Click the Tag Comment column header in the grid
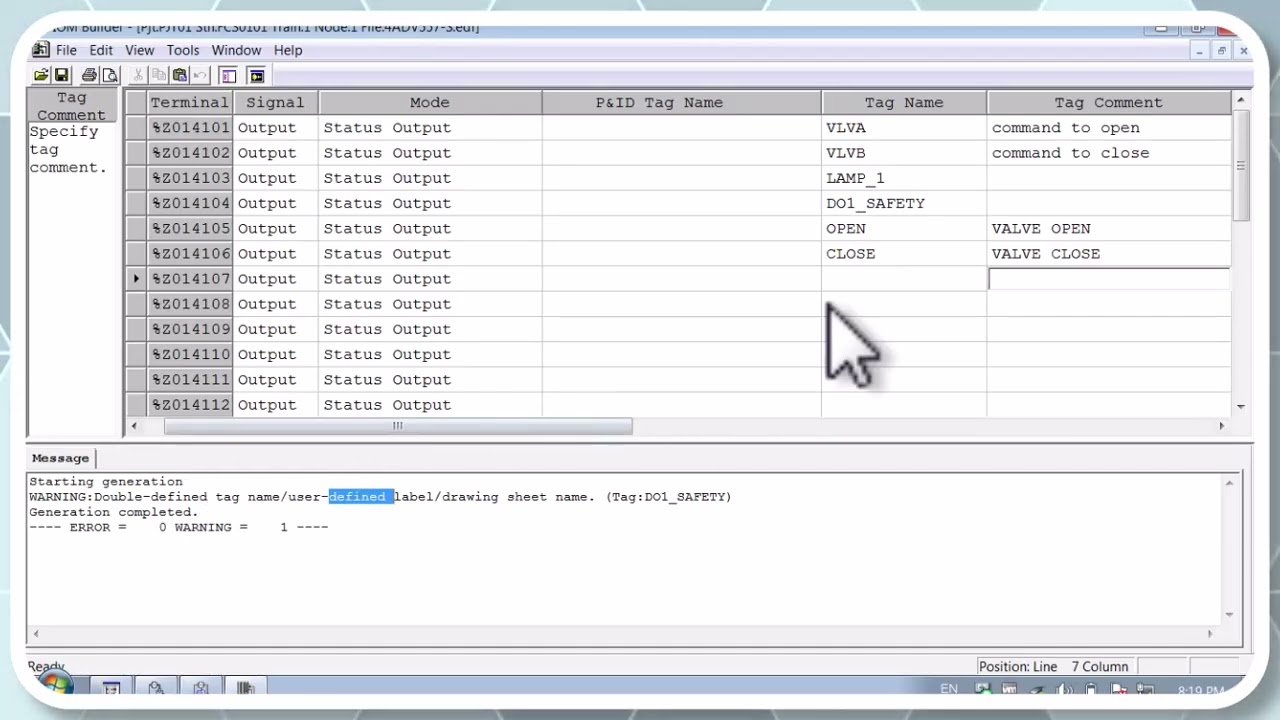Screen dimensions: 1280x720 [x=1108, y=102]
